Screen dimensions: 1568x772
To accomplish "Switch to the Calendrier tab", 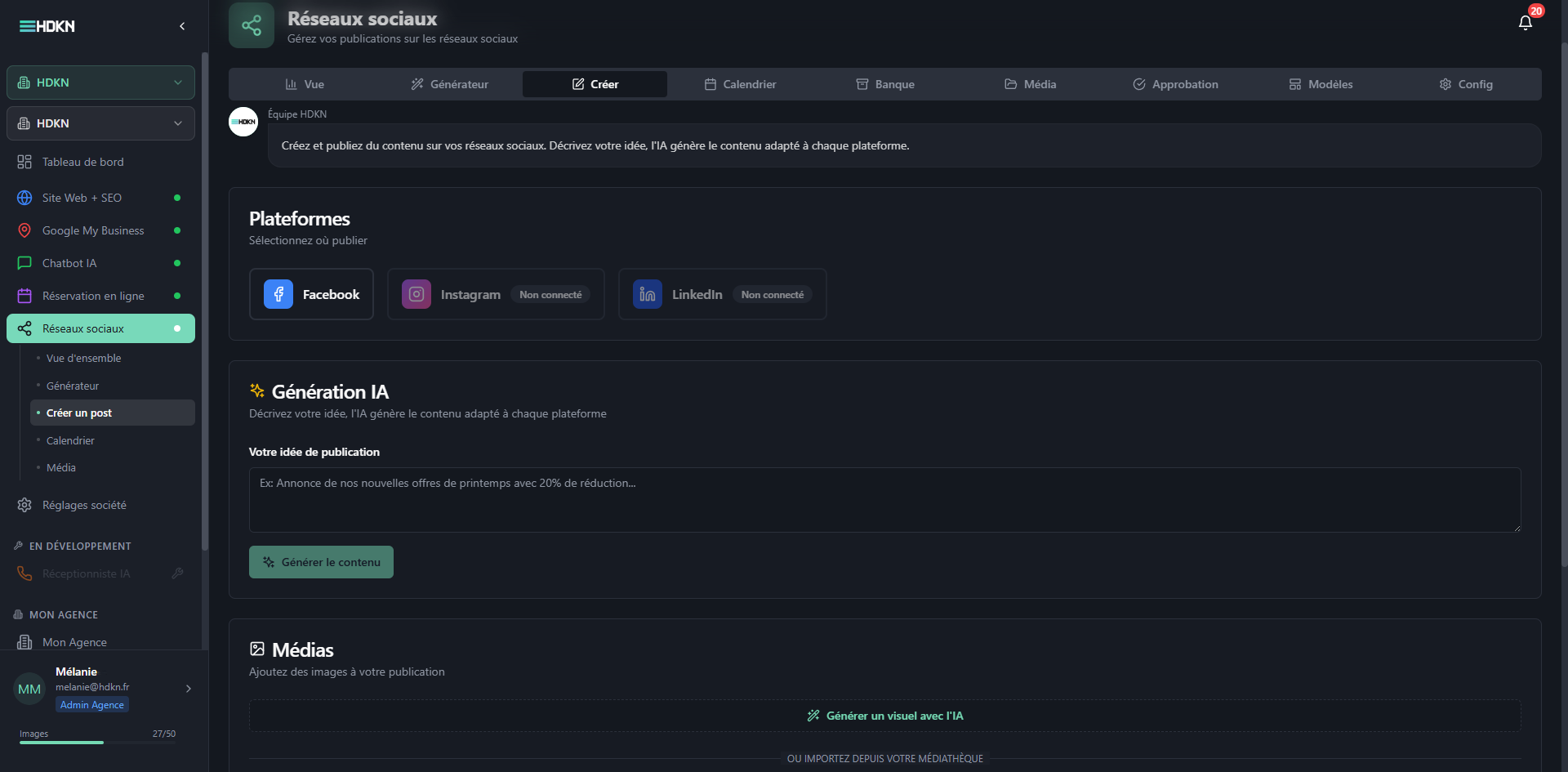I will [x=740, y=84].
